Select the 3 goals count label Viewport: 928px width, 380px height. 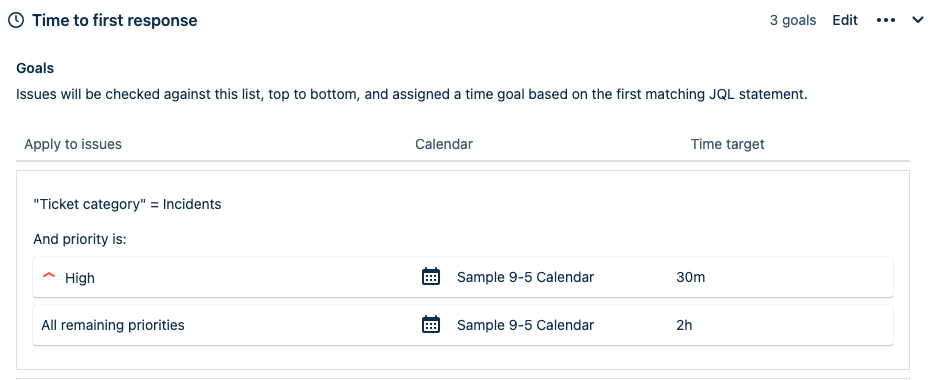pos(792,20)
